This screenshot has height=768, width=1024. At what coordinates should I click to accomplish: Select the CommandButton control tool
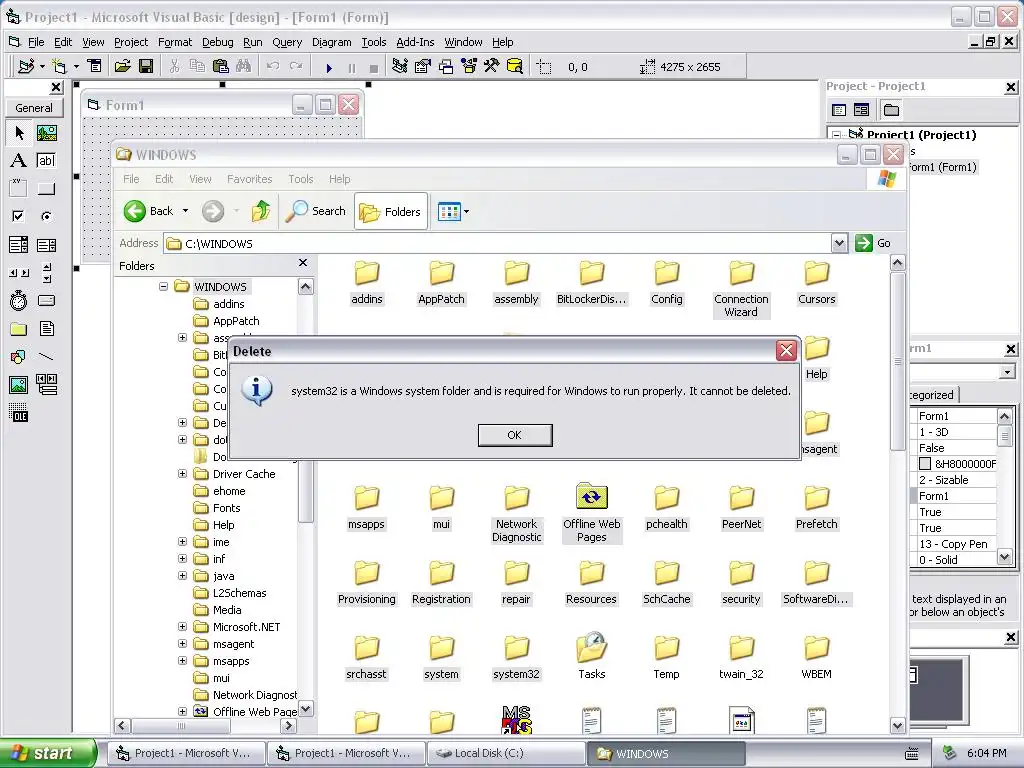pyautogui.click(x=46, y=189)
